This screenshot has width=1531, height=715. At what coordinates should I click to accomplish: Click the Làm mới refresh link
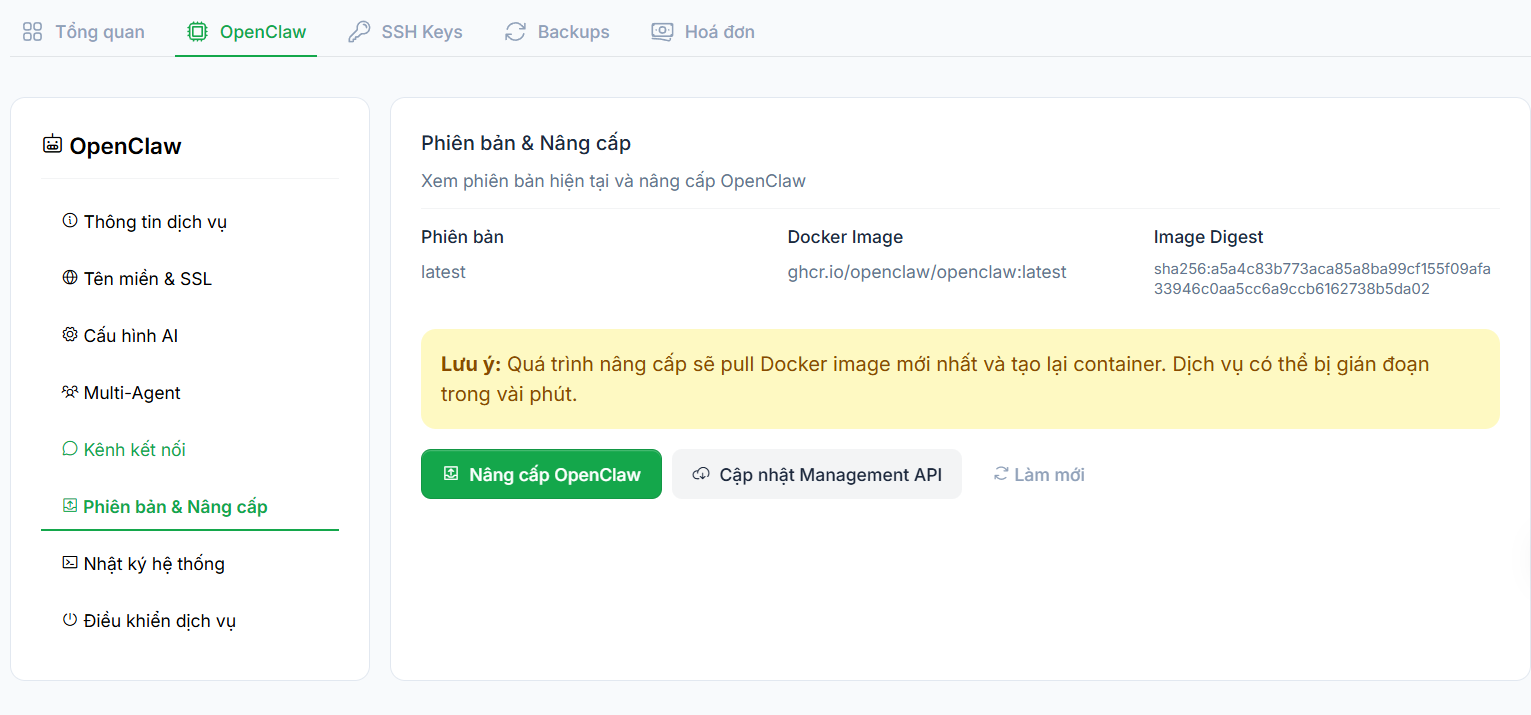coord(1039,474)
